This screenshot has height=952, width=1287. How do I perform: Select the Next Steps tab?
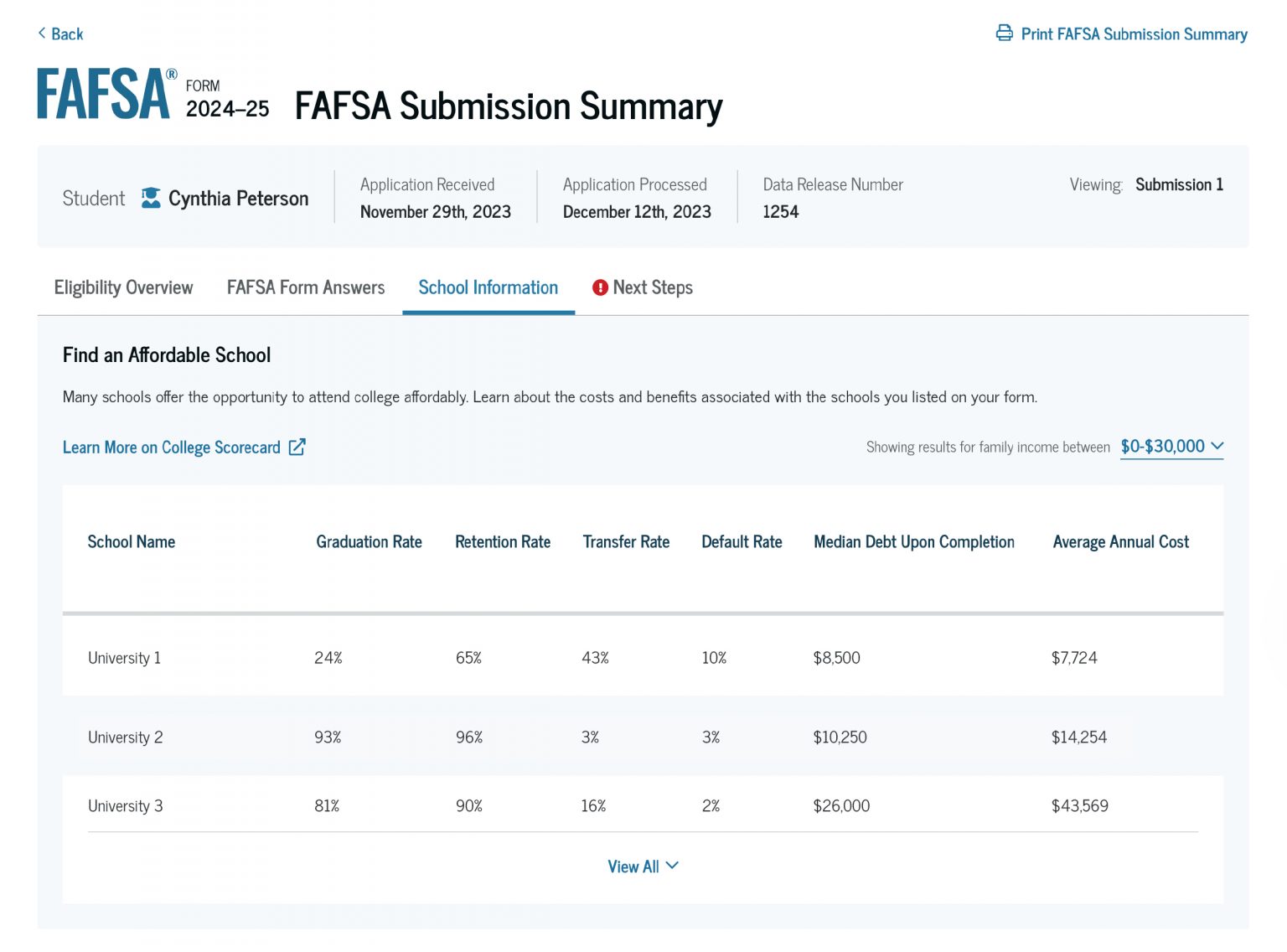(653, 287)
